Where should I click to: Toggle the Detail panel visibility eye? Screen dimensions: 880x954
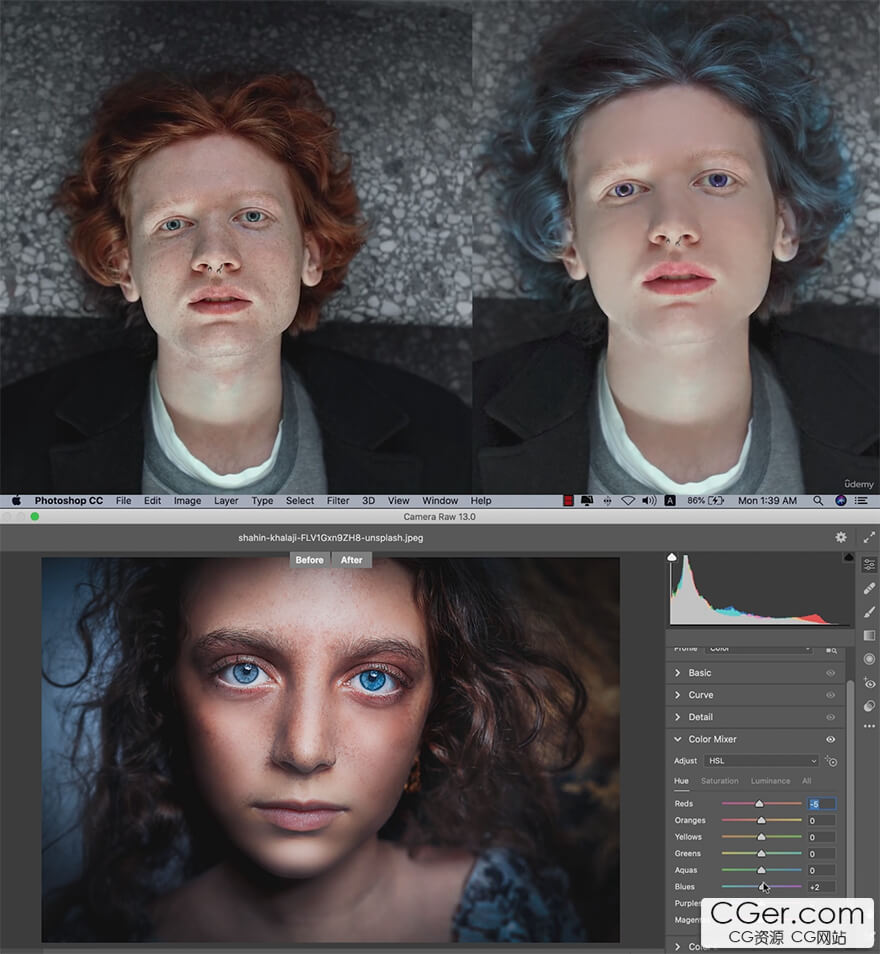tap(831, 717)
